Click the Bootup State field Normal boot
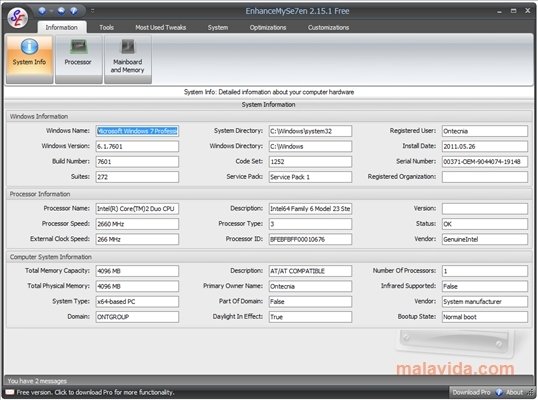Image resolution: width=538 pixels, height=400 pixels. coord(484,317)
